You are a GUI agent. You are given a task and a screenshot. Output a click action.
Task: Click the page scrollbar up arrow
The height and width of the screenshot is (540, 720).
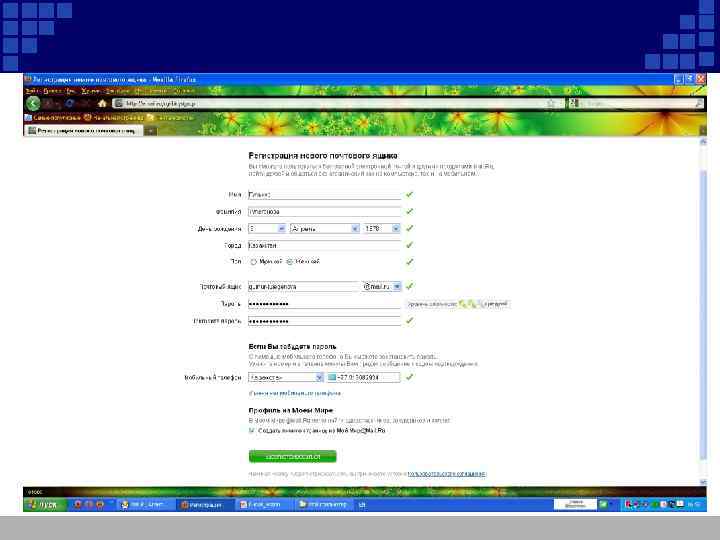703,142
